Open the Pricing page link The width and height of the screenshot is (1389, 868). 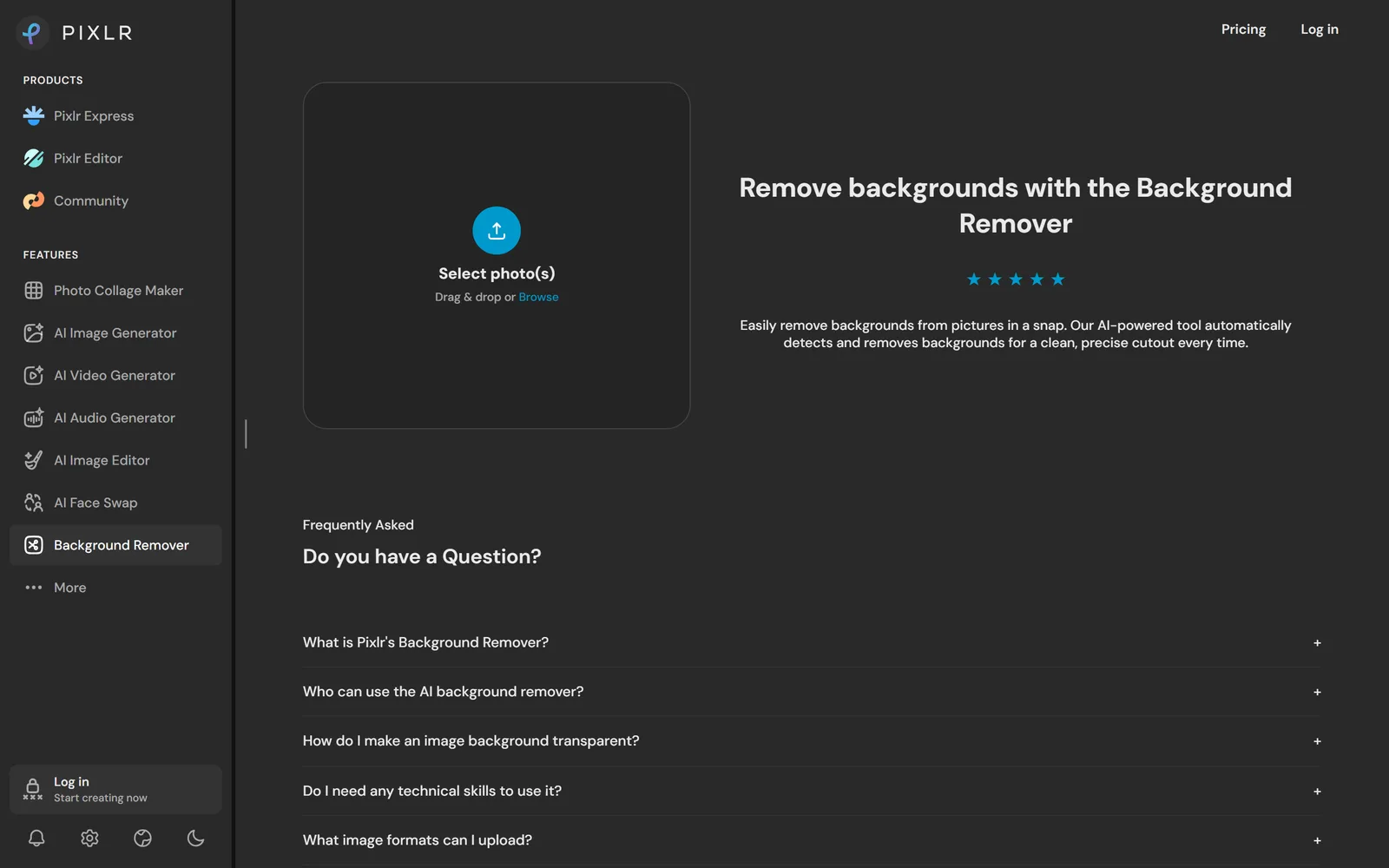click(x=1243, y=30)
